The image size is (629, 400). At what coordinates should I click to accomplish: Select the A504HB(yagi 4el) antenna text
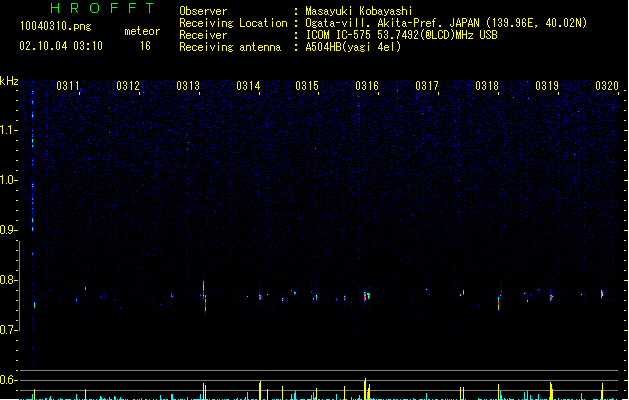coord(353,47)
